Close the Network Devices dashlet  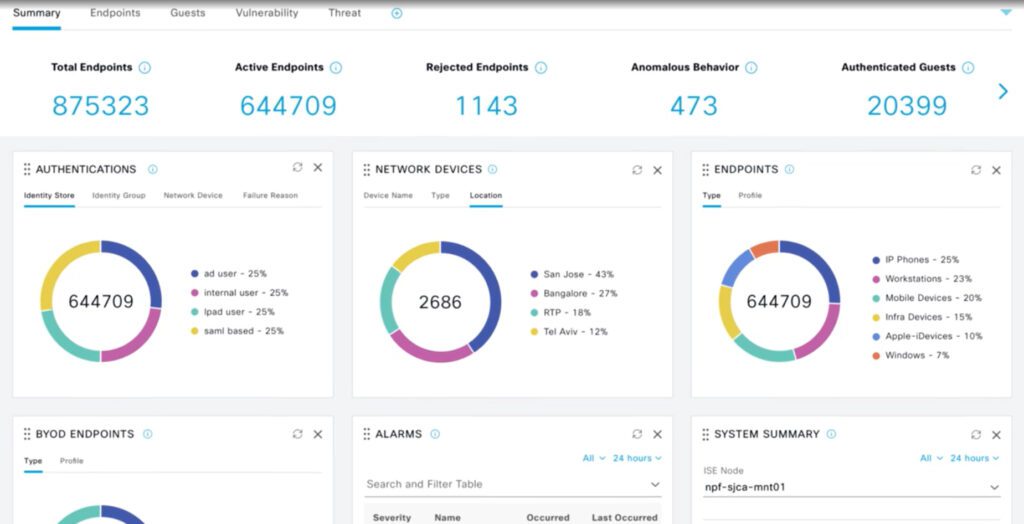point(658,170)
